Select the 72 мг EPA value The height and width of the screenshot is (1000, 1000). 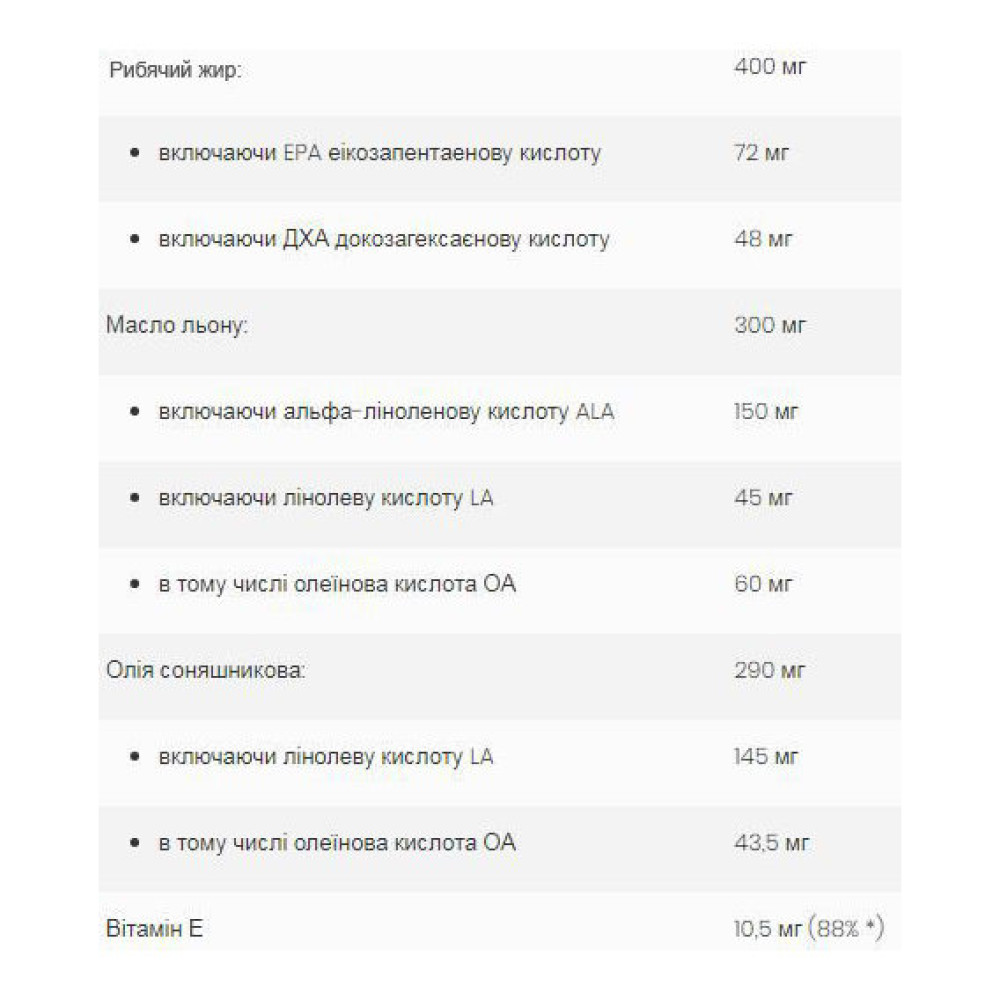pos(761,152)
